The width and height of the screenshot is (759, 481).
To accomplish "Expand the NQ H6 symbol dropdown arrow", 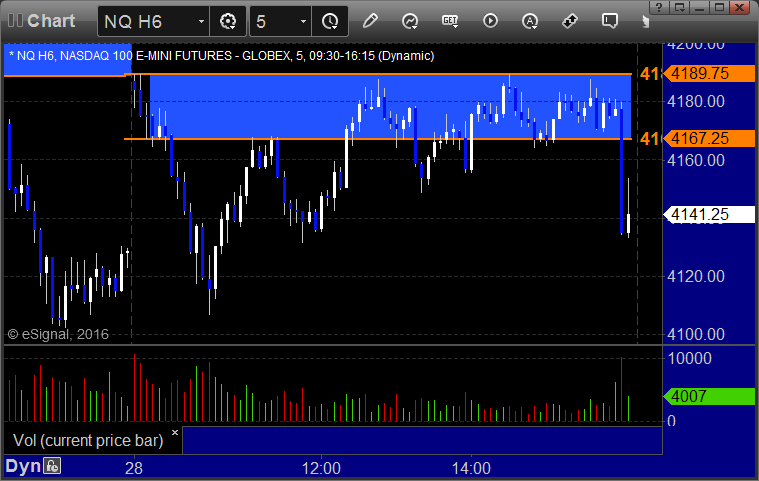I will click(x=201, y=21).
